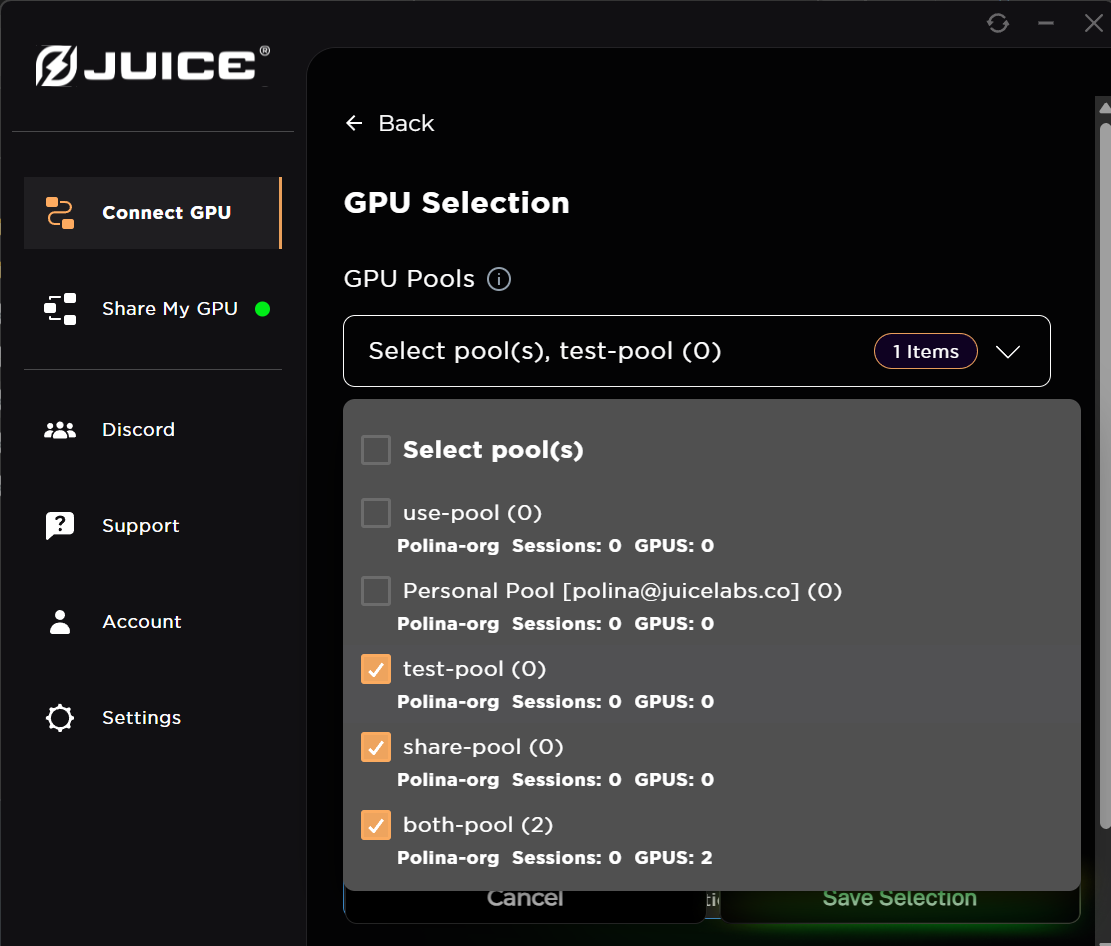Click the 1 Items badge
Viewport: 1111px width, 946px height.
coord(925,351)
